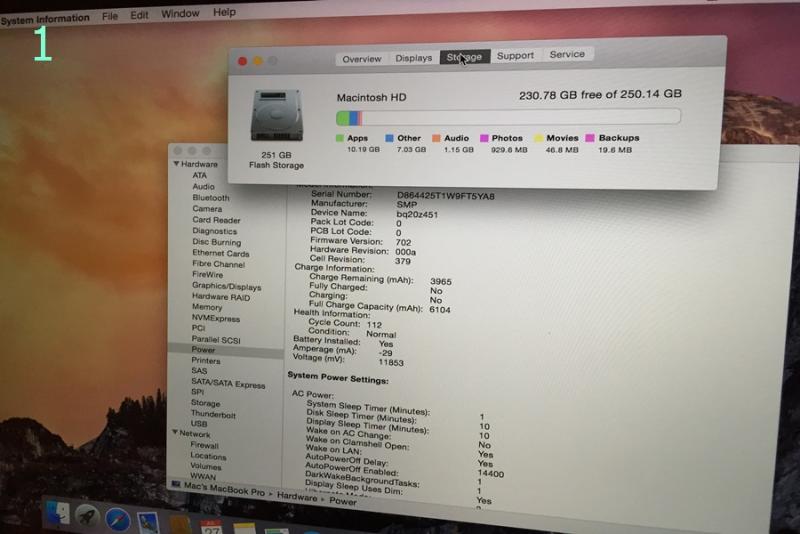Launch Safari from the Dock

pyautogui.click(x=117, y=520)
